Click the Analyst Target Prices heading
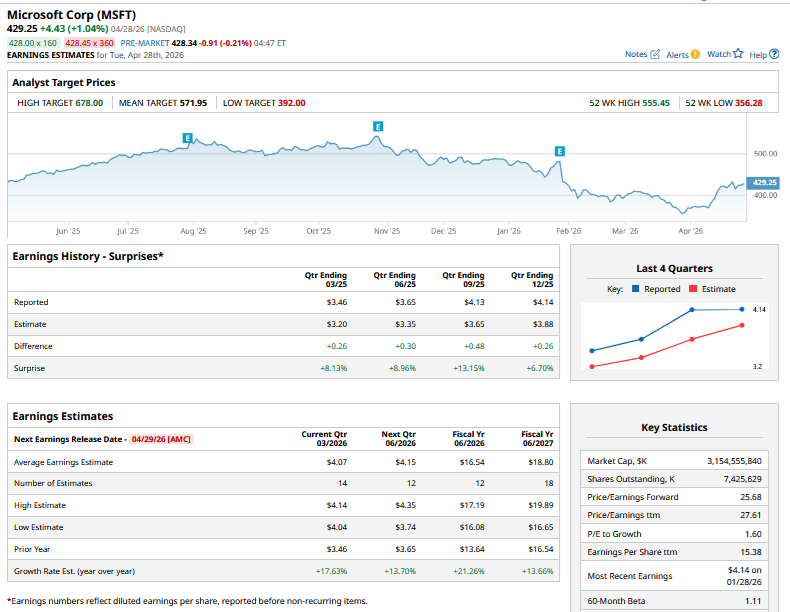The width and height of the screenshot is (790, 612). [x=64, y=82]
